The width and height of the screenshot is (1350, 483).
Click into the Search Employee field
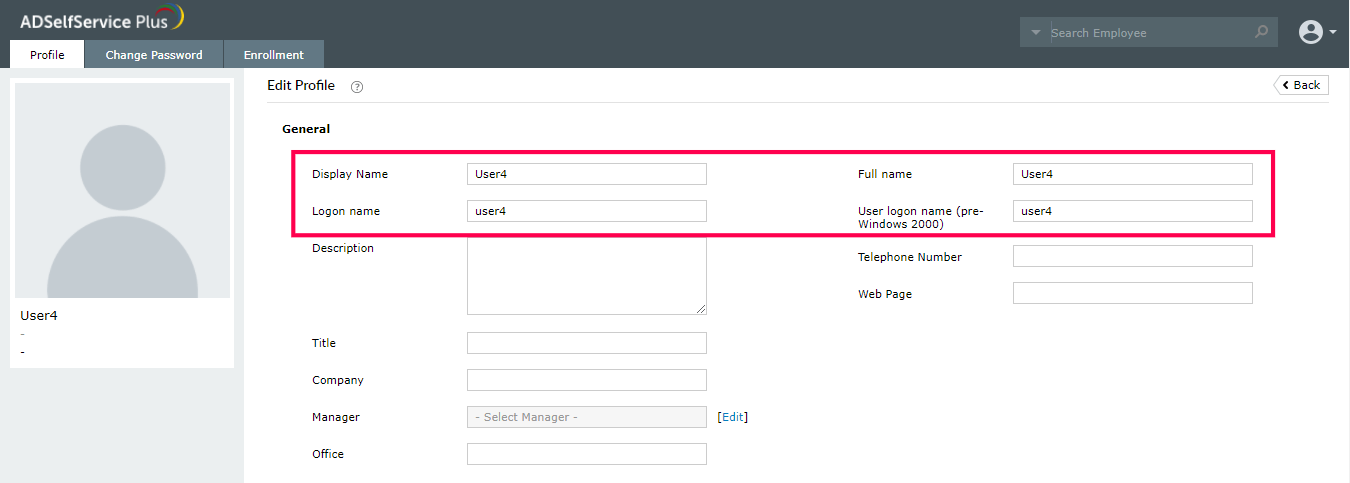[x=1150, y=33]
